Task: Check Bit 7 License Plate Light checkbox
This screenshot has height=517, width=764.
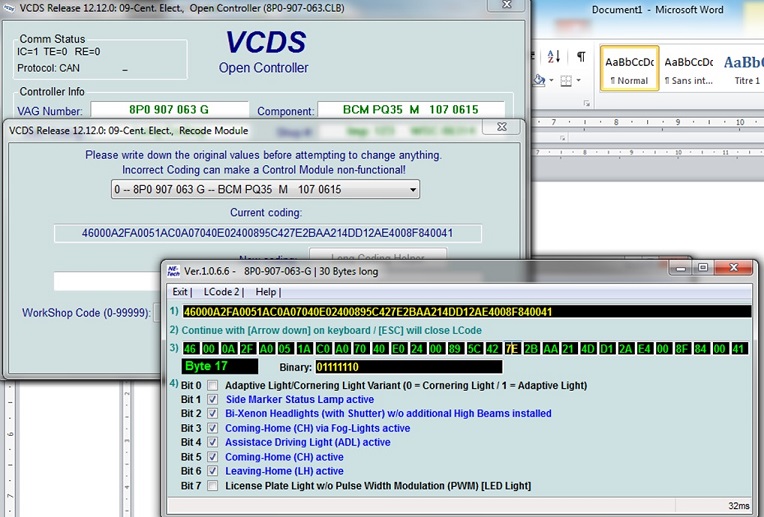Action: coord(212,486)
